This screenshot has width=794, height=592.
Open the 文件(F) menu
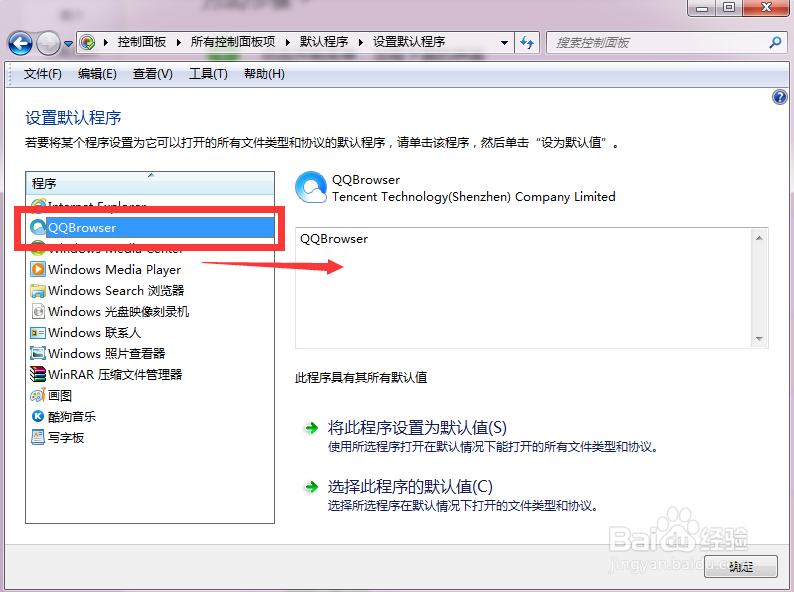point(43,74)
